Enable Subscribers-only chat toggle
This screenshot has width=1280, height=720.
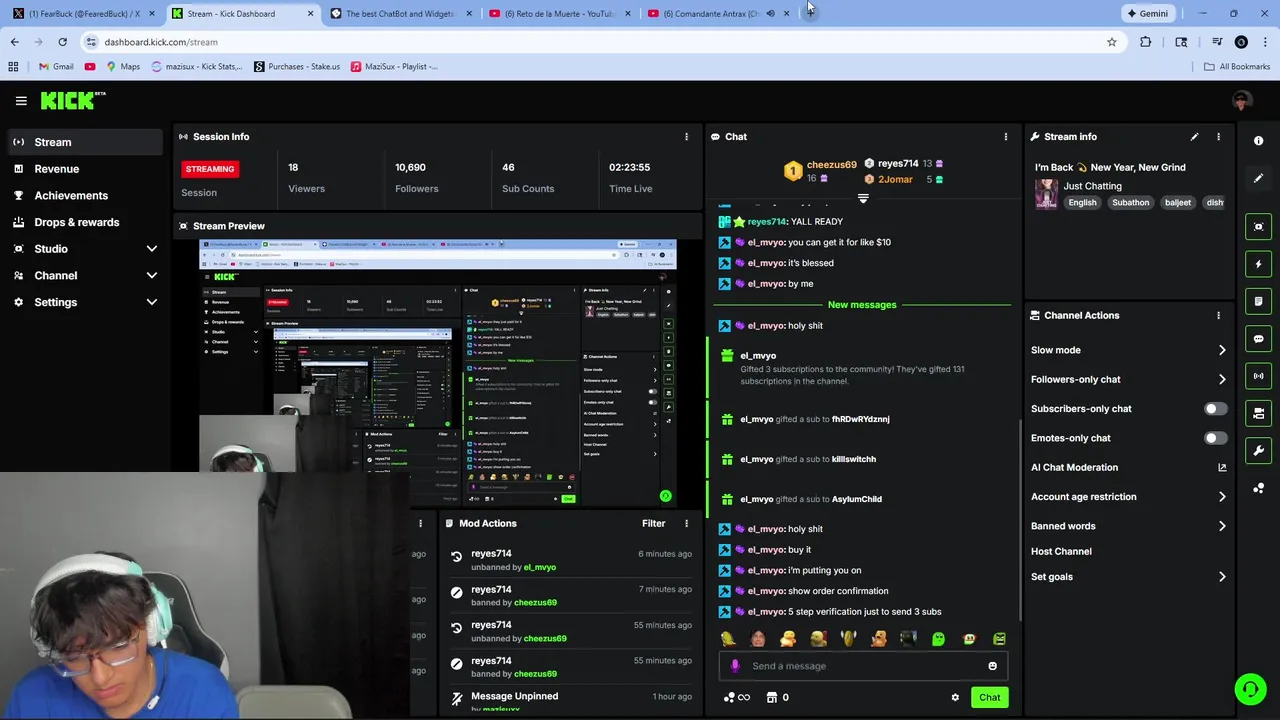click(1214, 409)
